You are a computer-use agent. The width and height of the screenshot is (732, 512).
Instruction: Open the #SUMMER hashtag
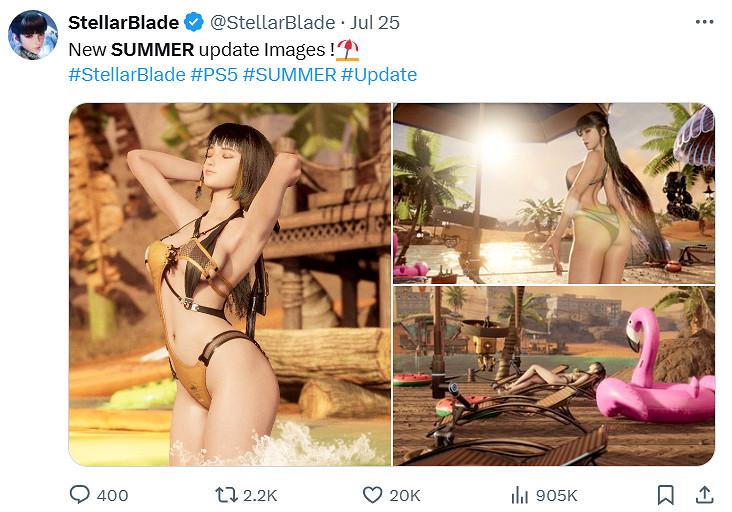pos(289,75)
